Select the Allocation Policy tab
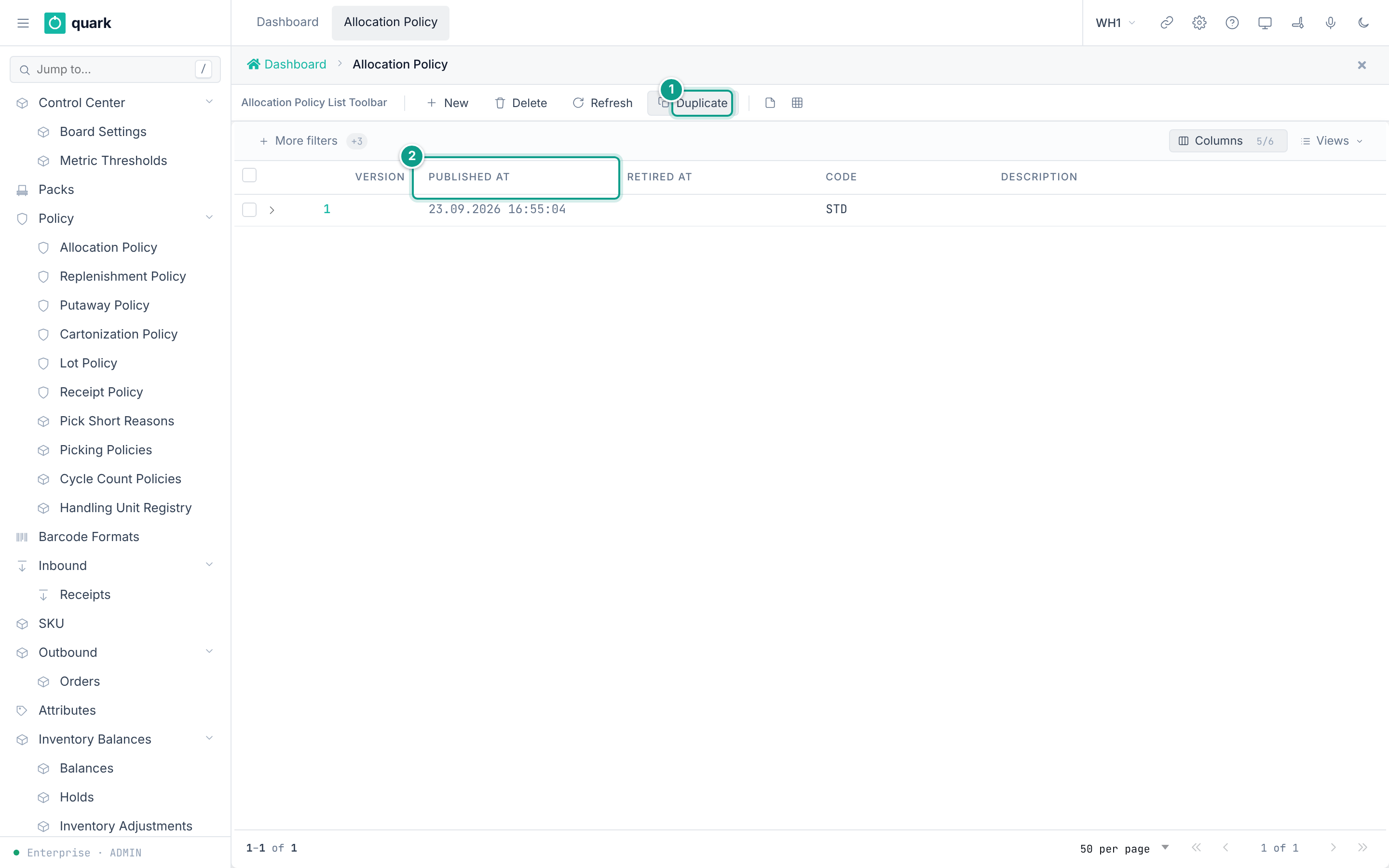The image size is (1389, 868). tap(390, 22)
